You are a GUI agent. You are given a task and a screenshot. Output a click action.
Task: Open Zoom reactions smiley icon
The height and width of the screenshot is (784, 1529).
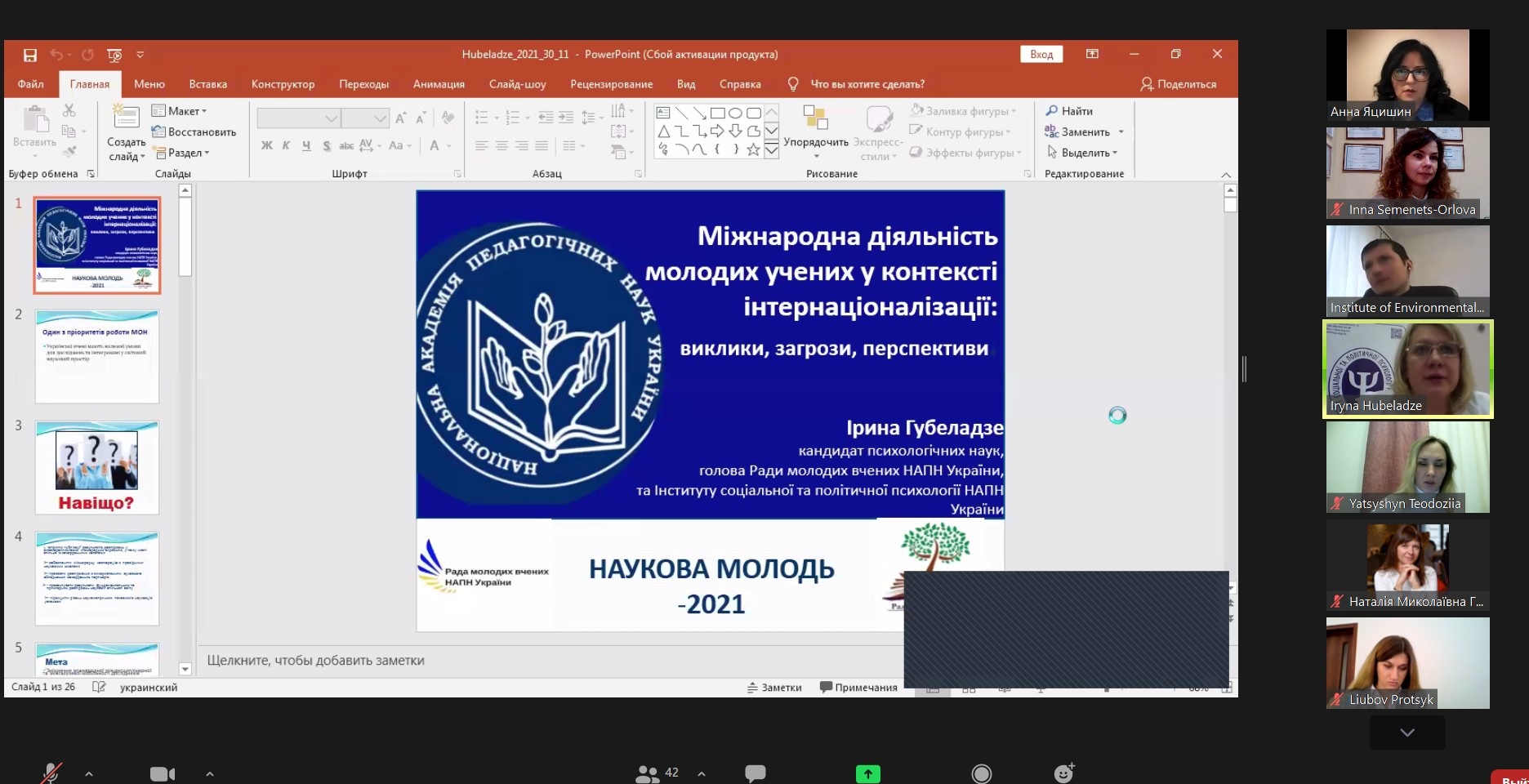(1063, 773)
